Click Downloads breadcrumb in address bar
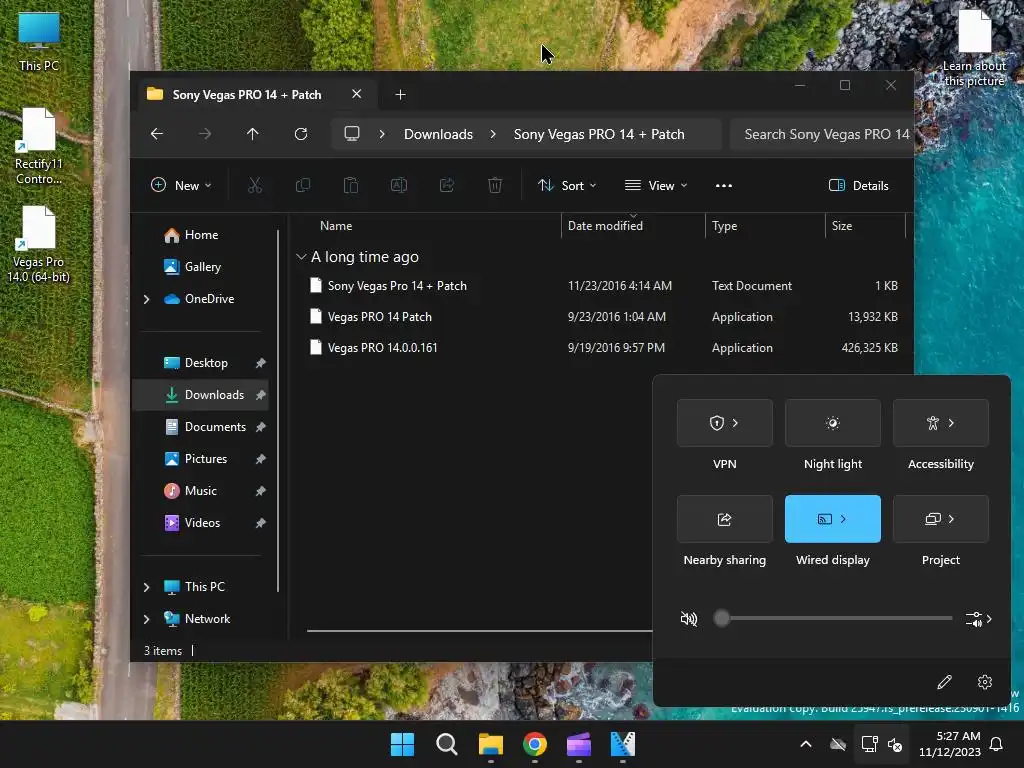Image resolution: width=1024 pixels, height=768 pixels. (438, 134)
